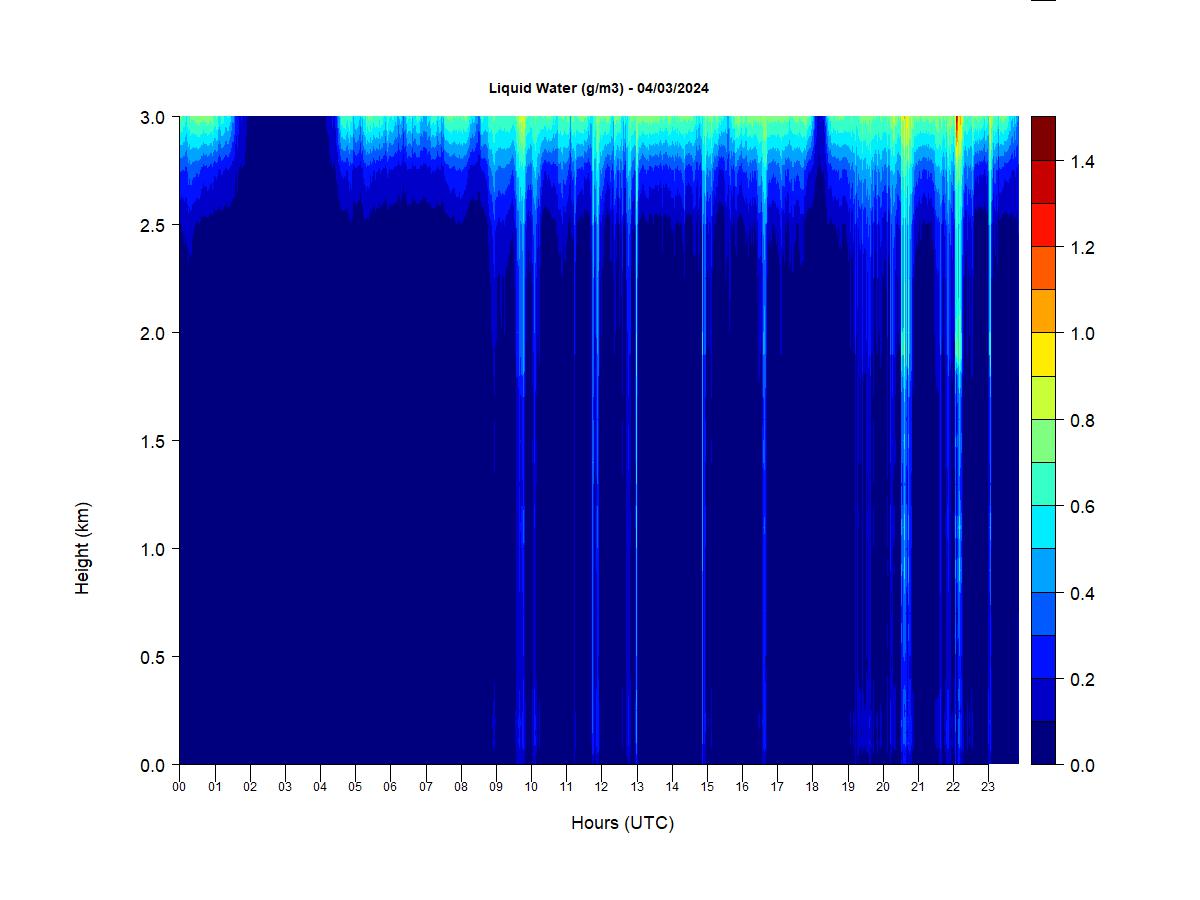The height and width of the screenshot is (900, 1200).
Task: Click hour label 20 on time axis
Action: click(883, 787)
